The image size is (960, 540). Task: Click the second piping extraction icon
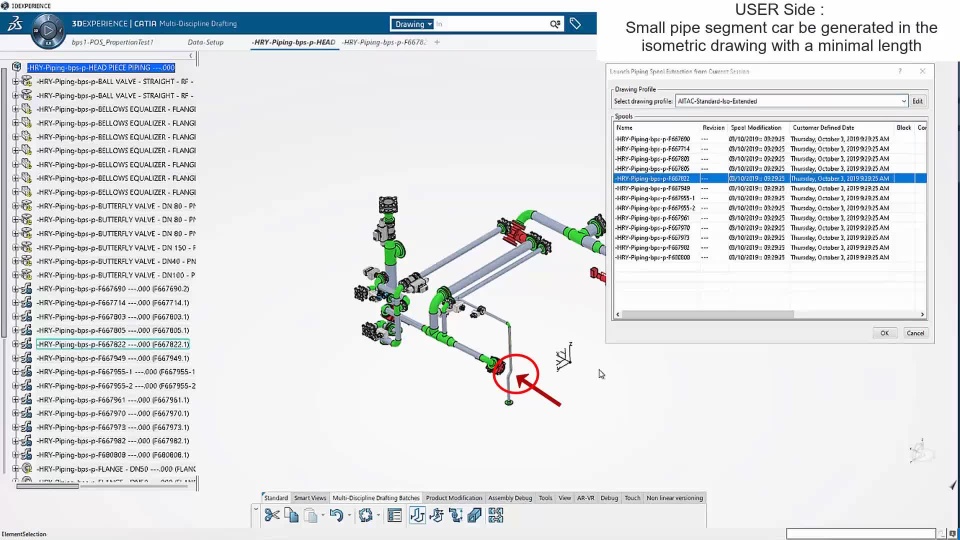[437, 516]
